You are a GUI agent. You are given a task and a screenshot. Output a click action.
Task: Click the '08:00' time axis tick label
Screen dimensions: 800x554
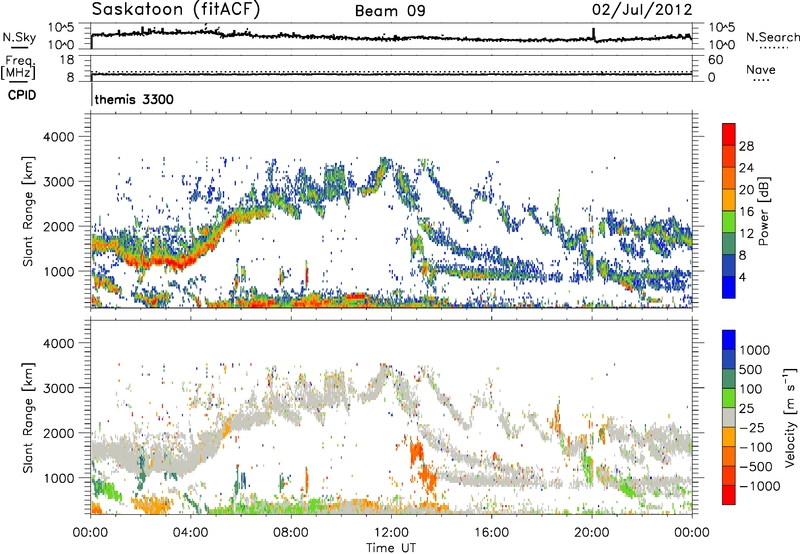[291, 533]
